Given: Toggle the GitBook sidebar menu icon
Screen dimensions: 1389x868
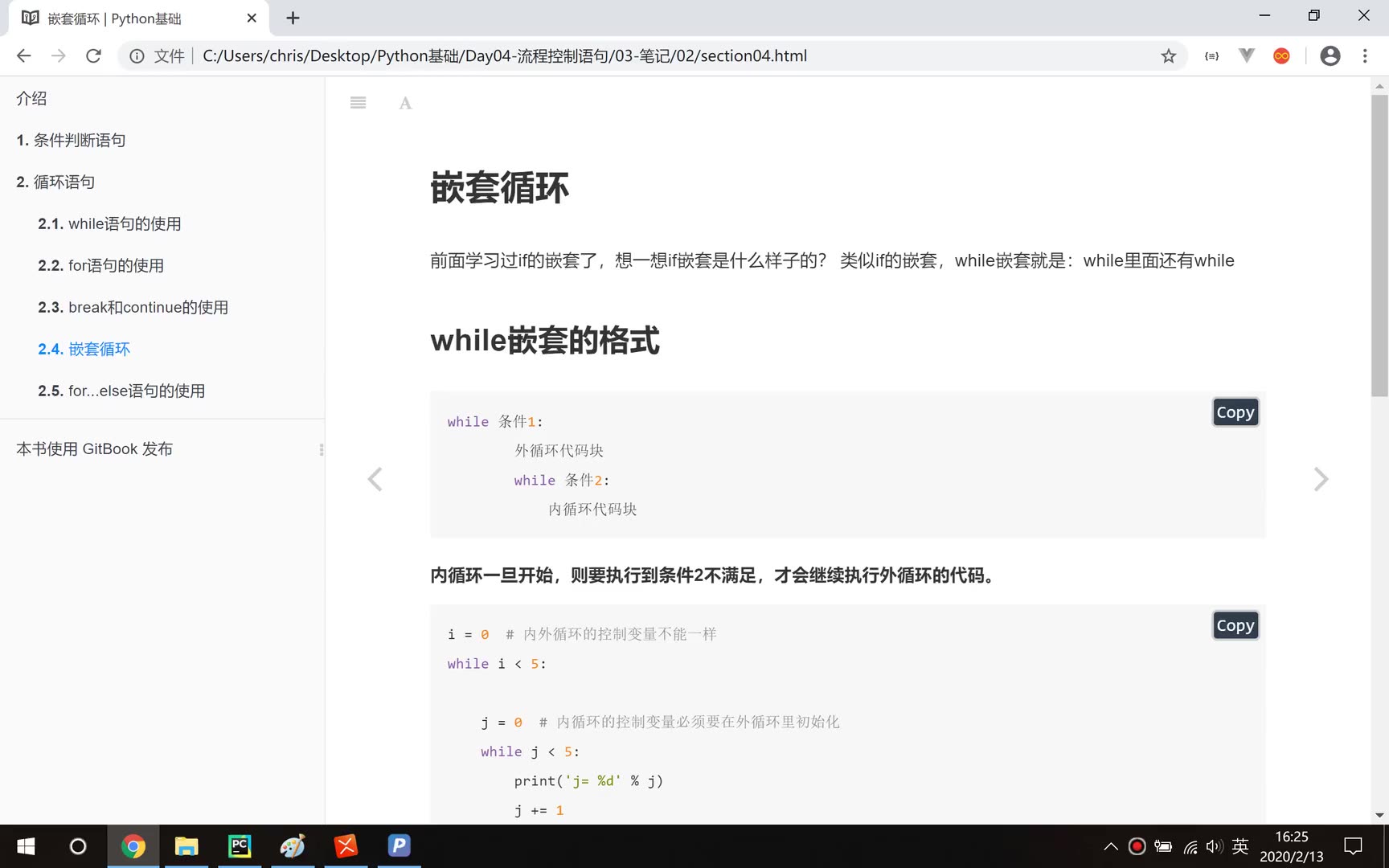Looking at the screenshot, I should (x=359, y=103).
